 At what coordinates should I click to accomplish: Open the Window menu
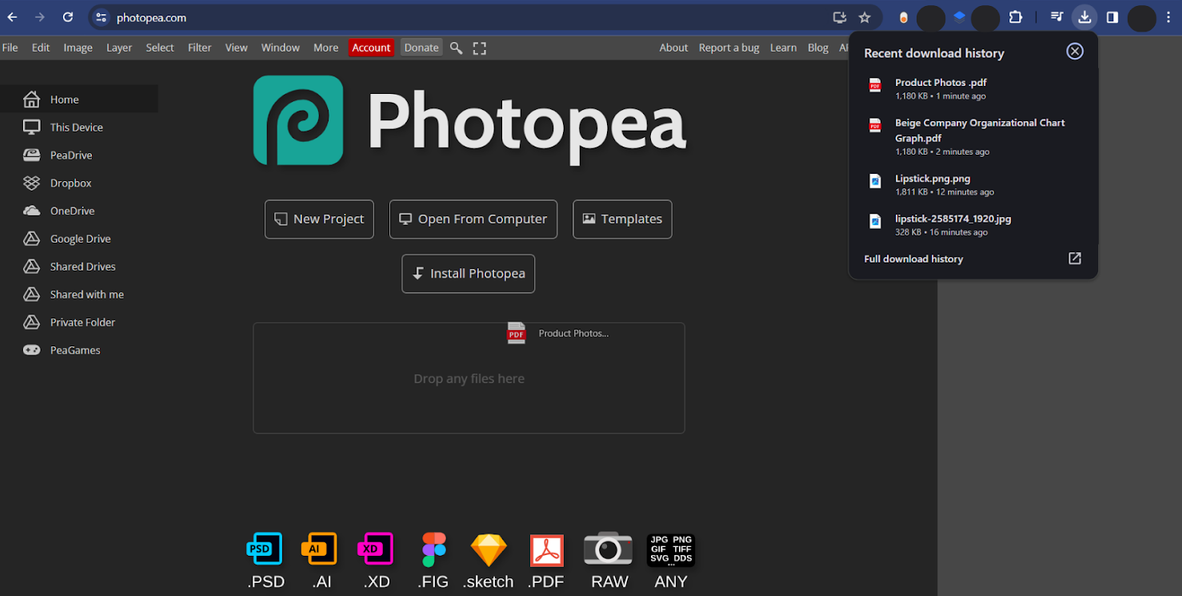pos(280,47)
